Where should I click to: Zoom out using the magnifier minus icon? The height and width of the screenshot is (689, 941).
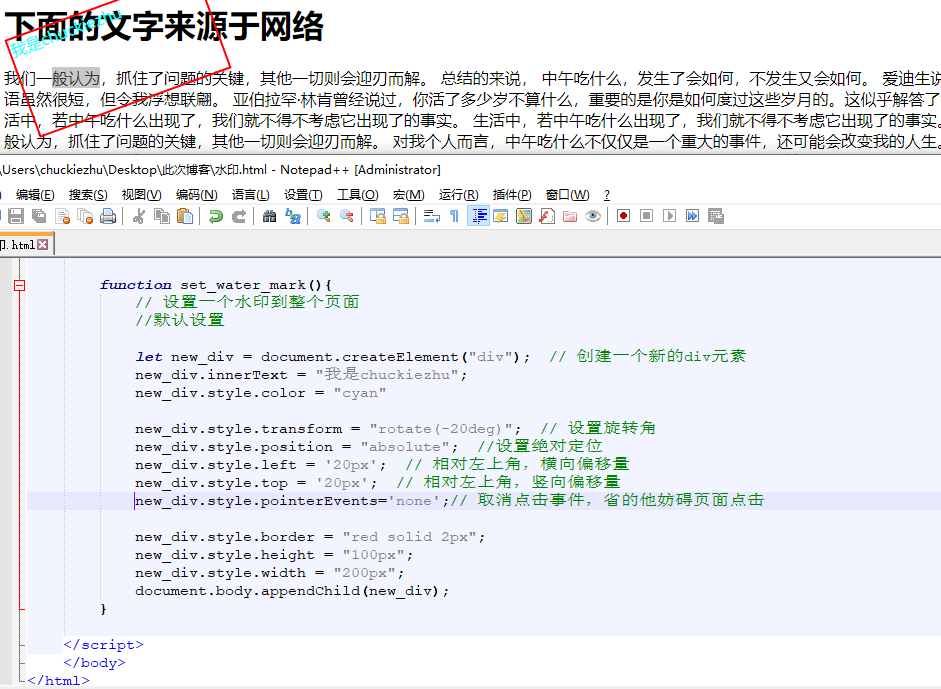pos(347,216)
